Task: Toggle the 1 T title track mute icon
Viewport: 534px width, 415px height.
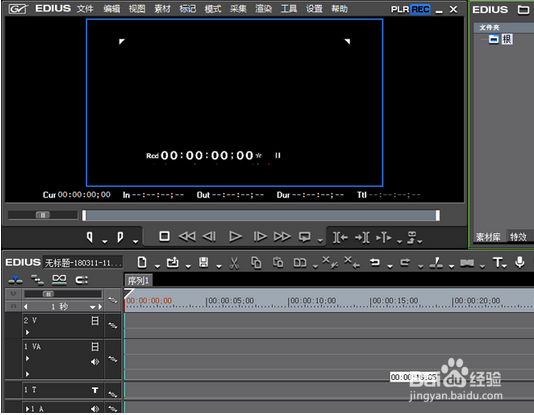Action: [x=95, y=390]
